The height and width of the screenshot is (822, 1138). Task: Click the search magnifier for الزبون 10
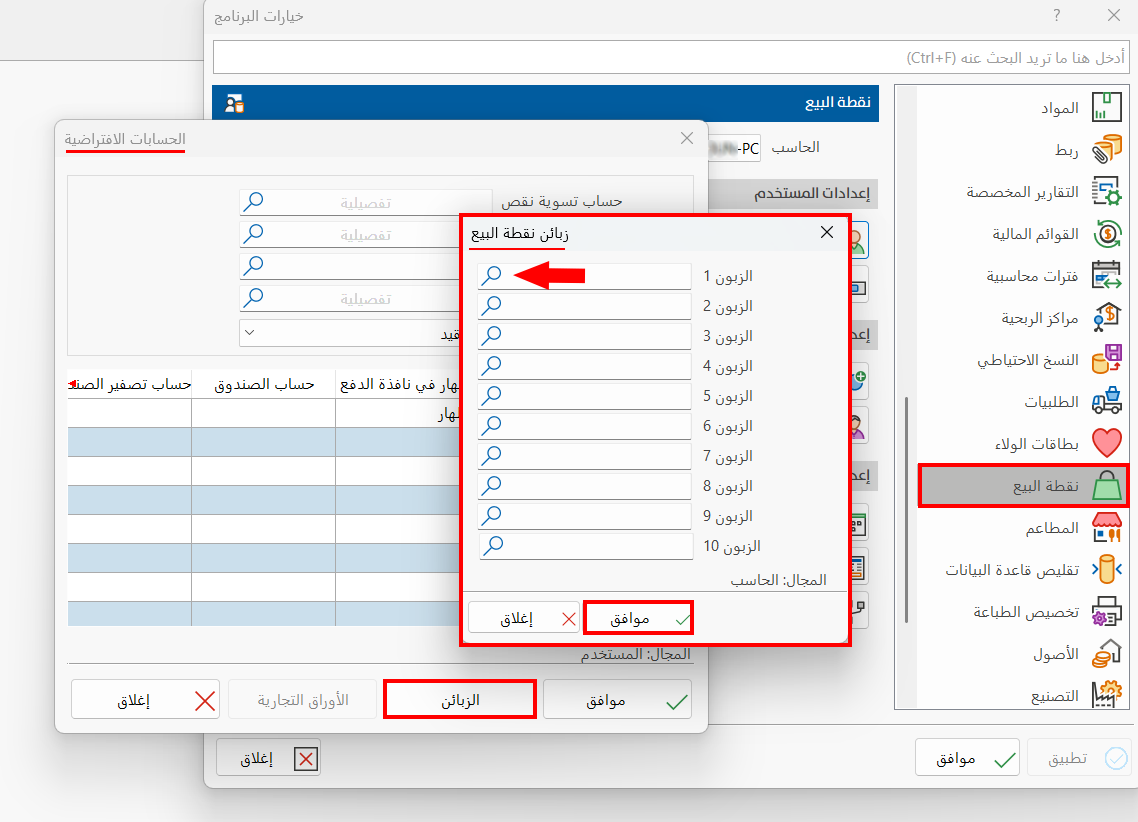click(492, 546)
